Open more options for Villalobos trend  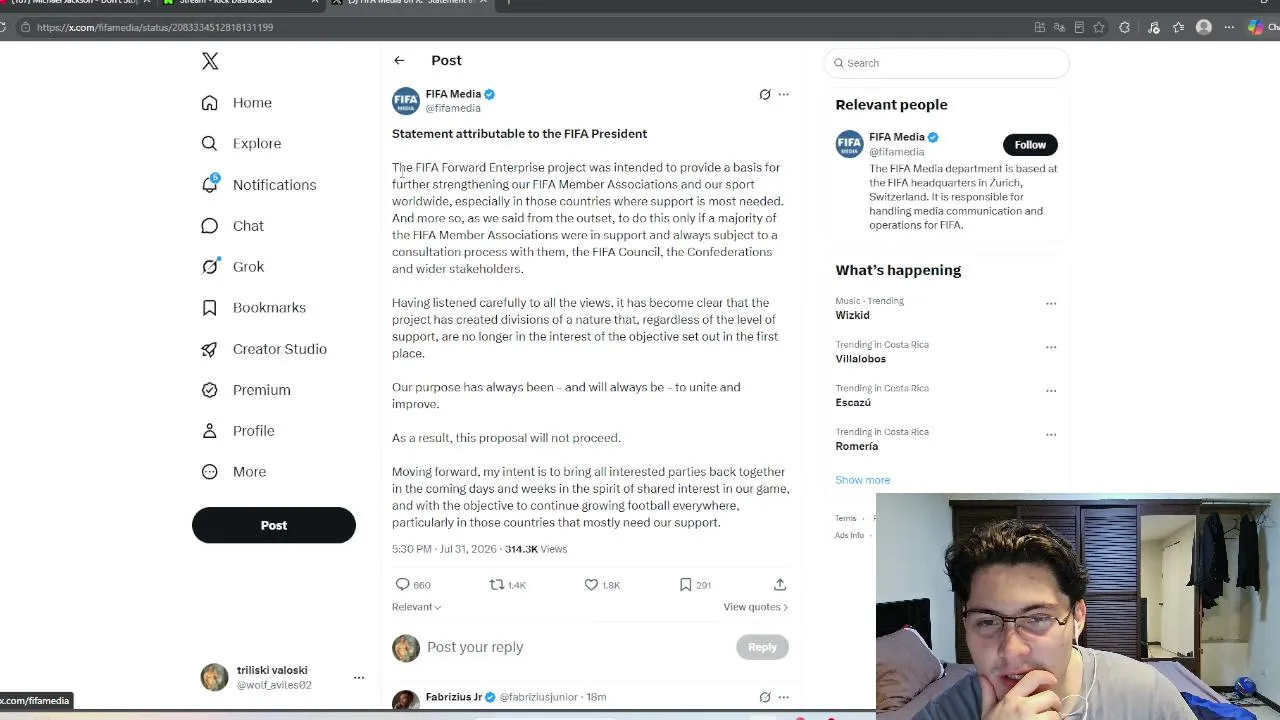coord(1051,347)
